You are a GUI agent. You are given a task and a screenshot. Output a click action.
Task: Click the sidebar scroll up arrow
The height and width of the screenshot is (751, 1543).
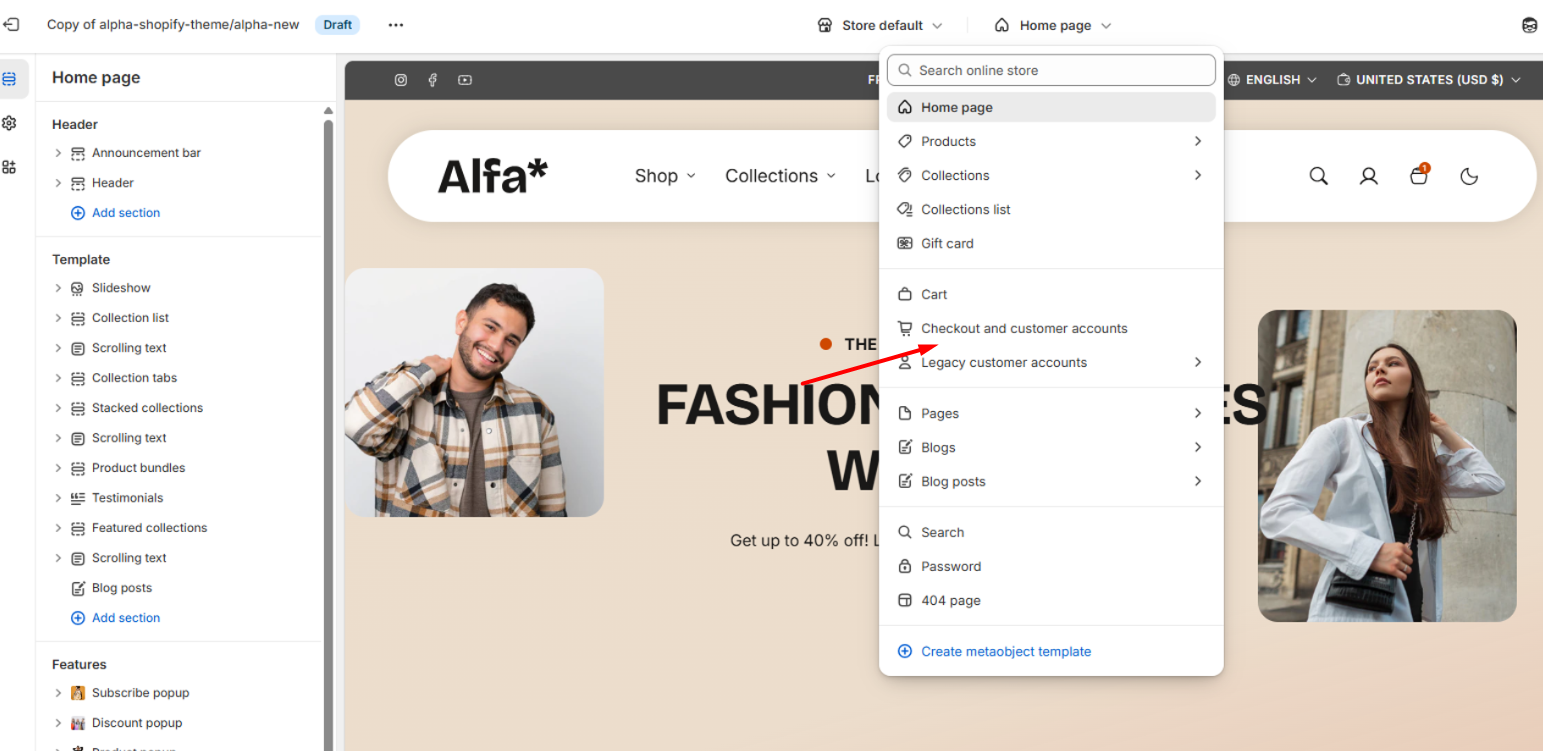click(328, 110)
